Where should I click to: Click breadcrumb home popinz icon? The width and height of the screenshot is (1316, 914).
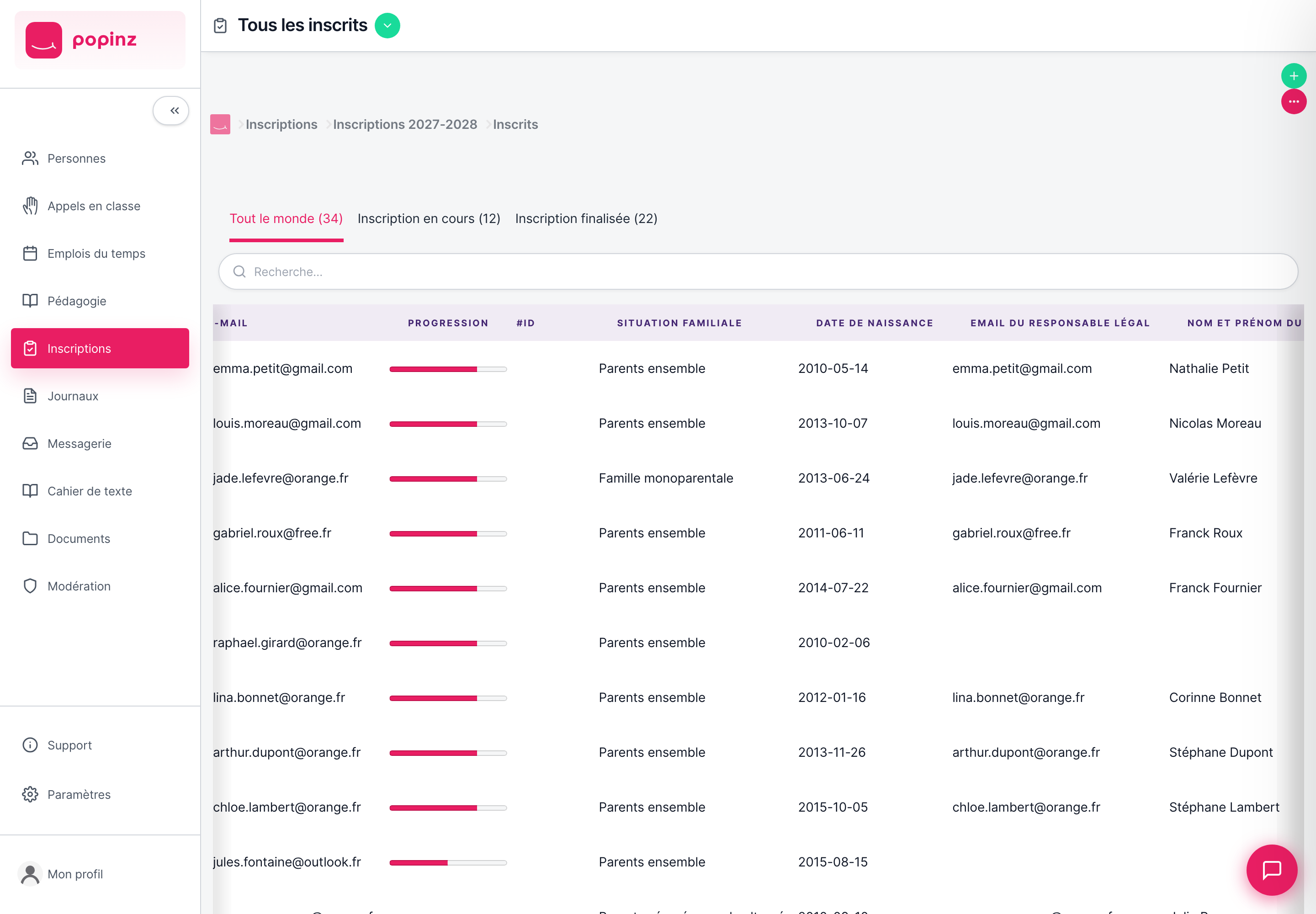tap(221, 124)
